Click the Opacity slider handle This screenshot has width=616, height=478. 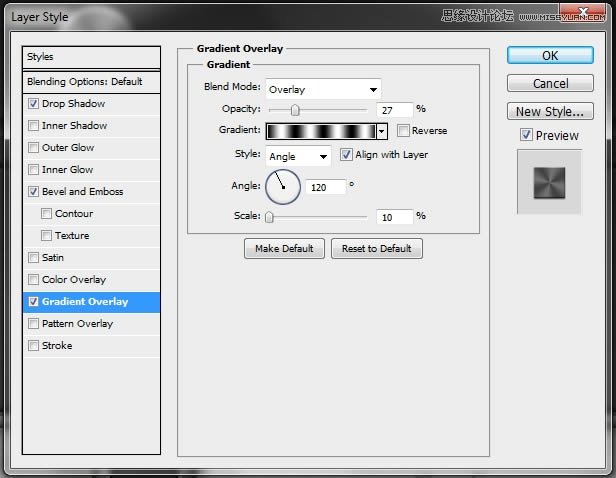[x=295, y=110]
